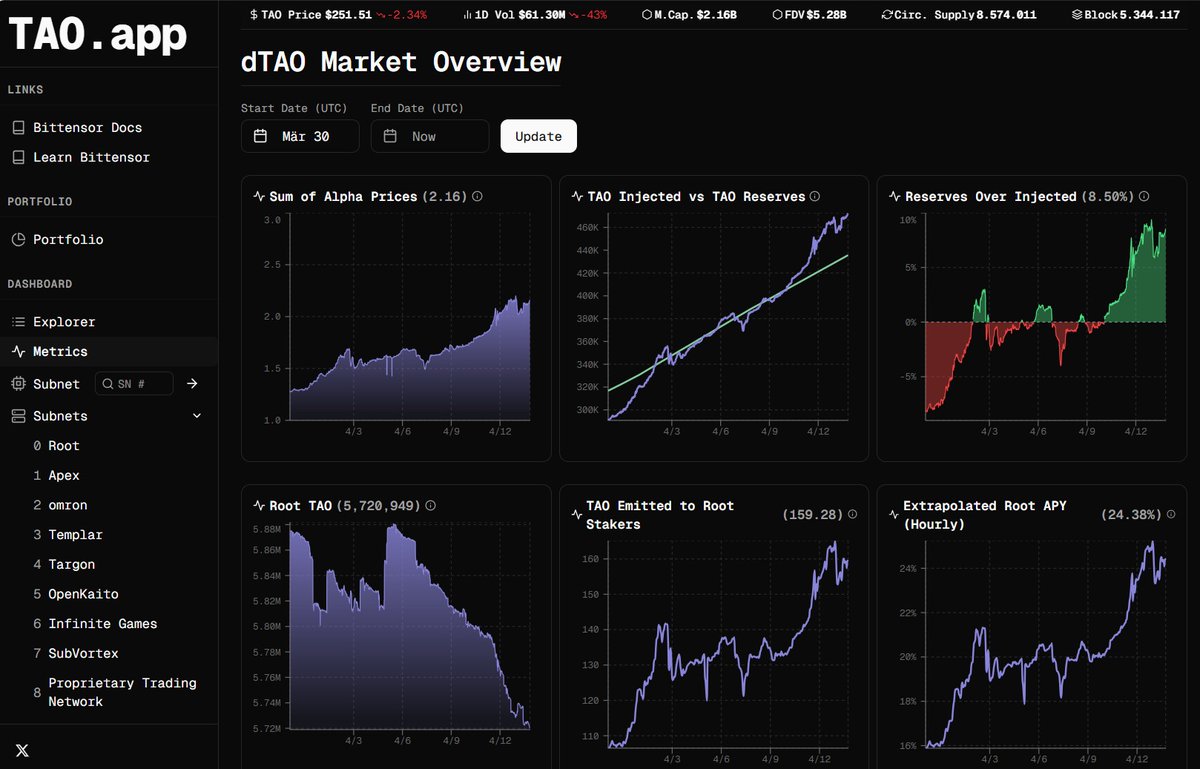Click the Learn Bittensor book icon
This screenshot has width=1200, height=769.
click(18, 158)
